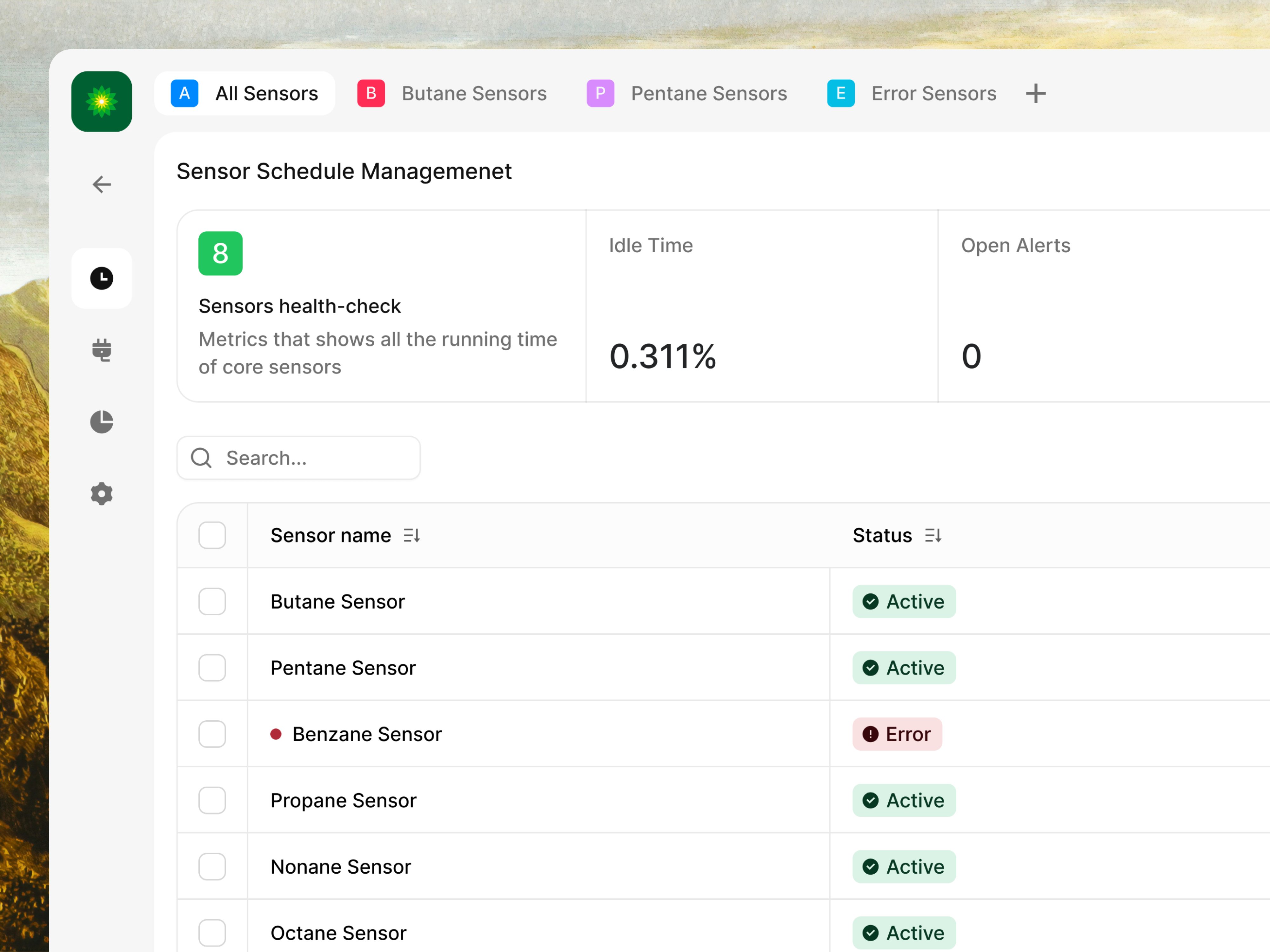
Task: Click the Open Alerts label
Action: click(x=1016, y=246)
